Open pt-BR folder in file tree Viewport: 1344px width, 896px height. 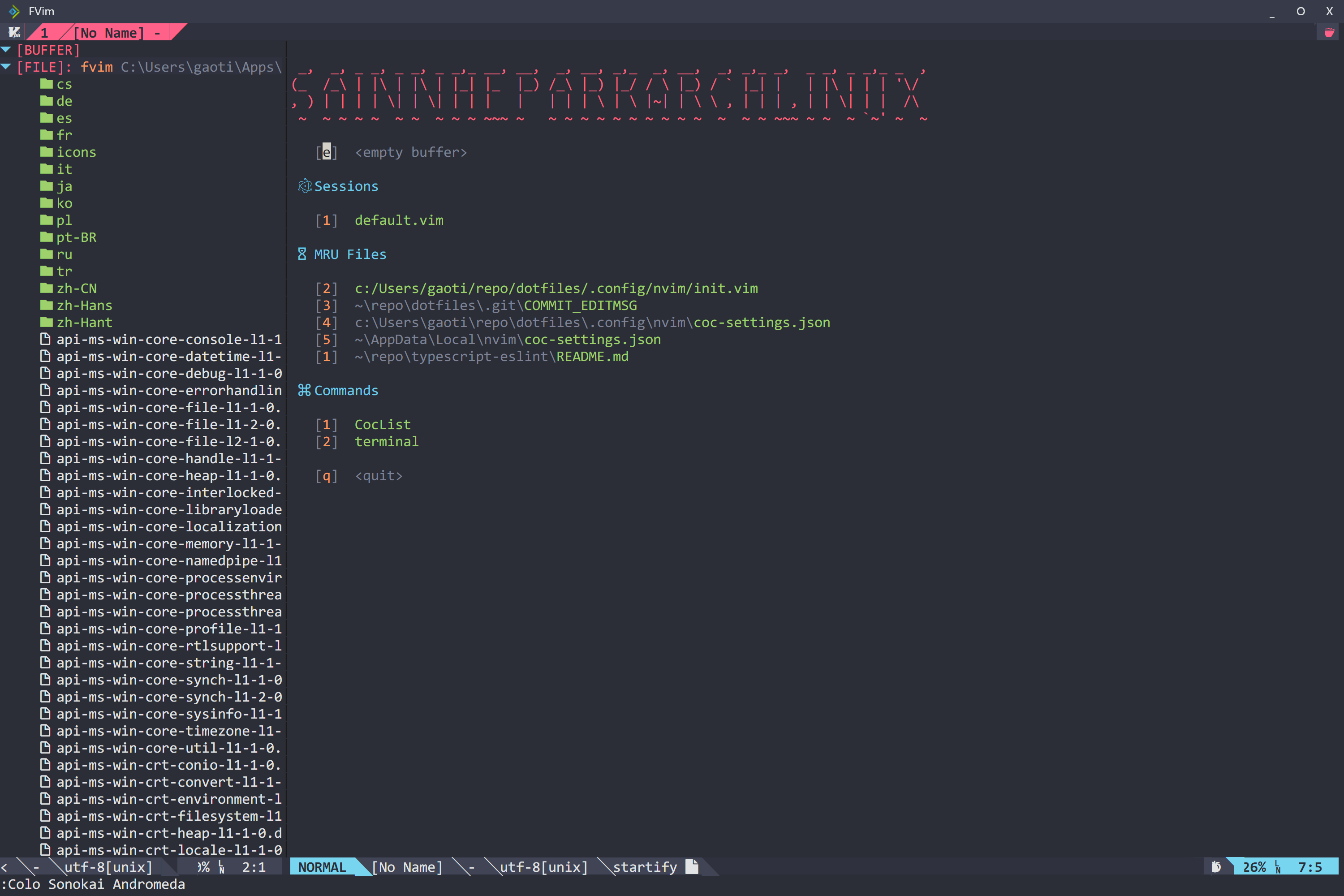pyautogui.click(x=76, y=237)
